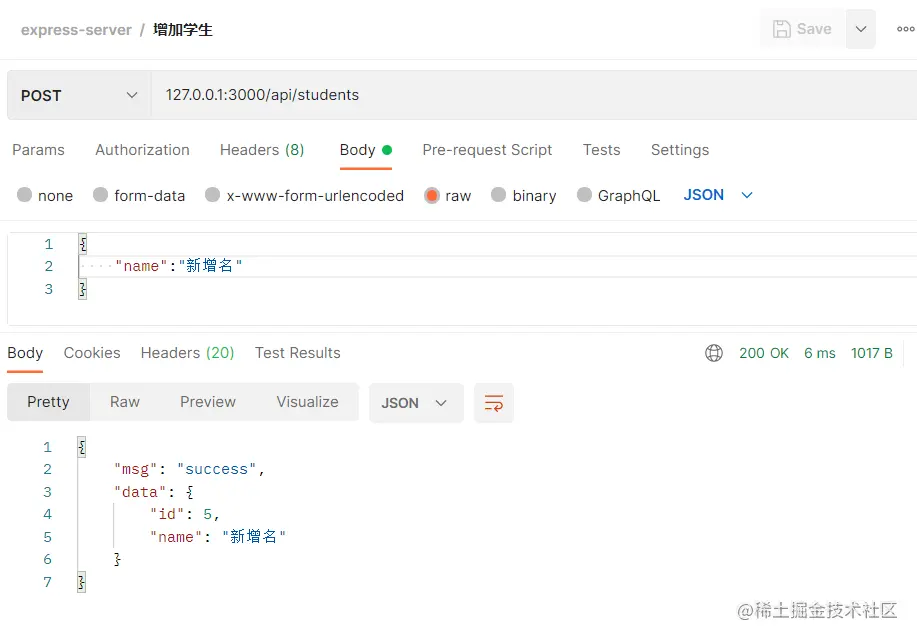Open the Authorization tab

pos(142,150)
